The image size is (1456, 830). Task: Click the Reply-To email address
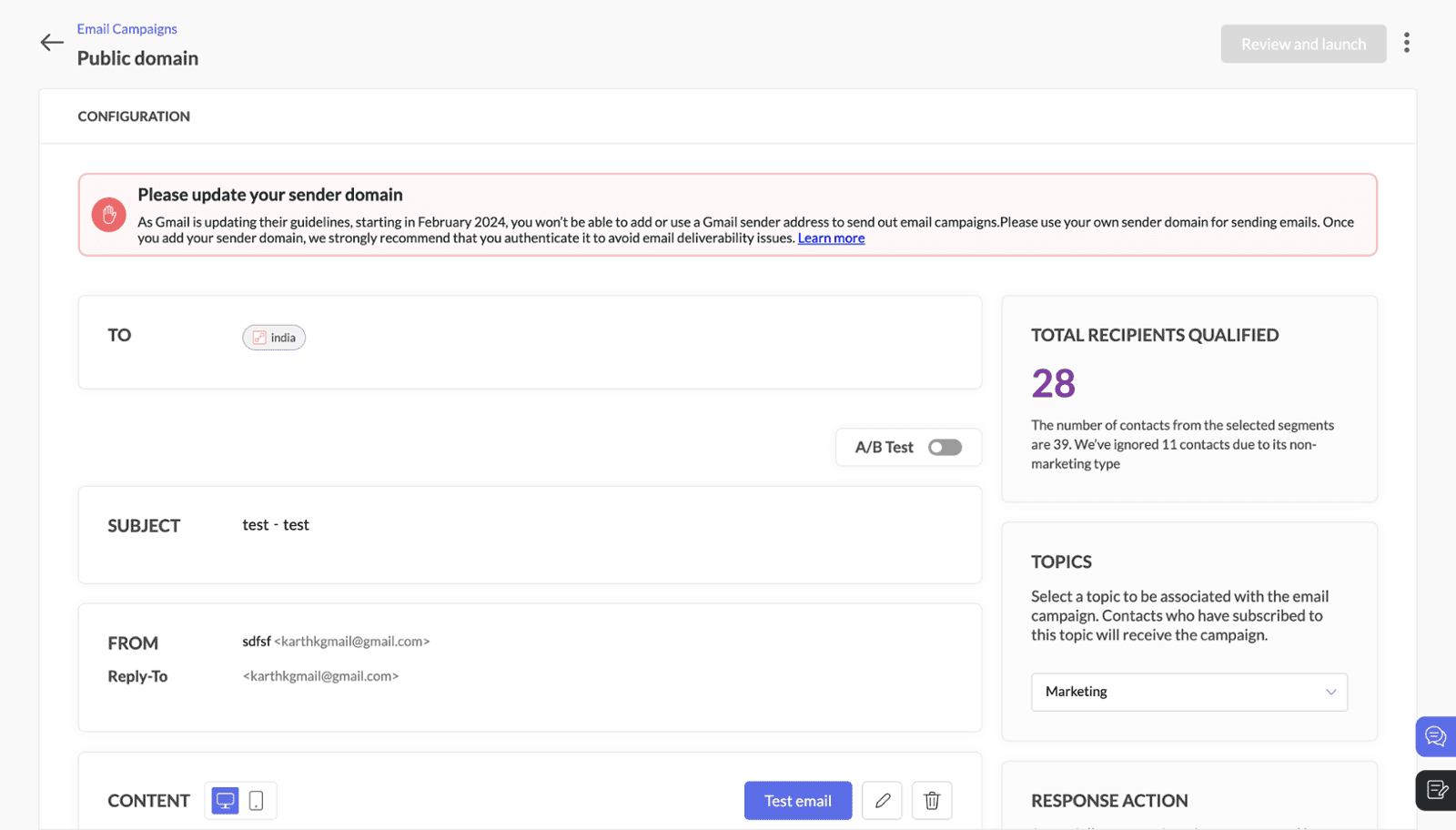(x=320, y=676)
